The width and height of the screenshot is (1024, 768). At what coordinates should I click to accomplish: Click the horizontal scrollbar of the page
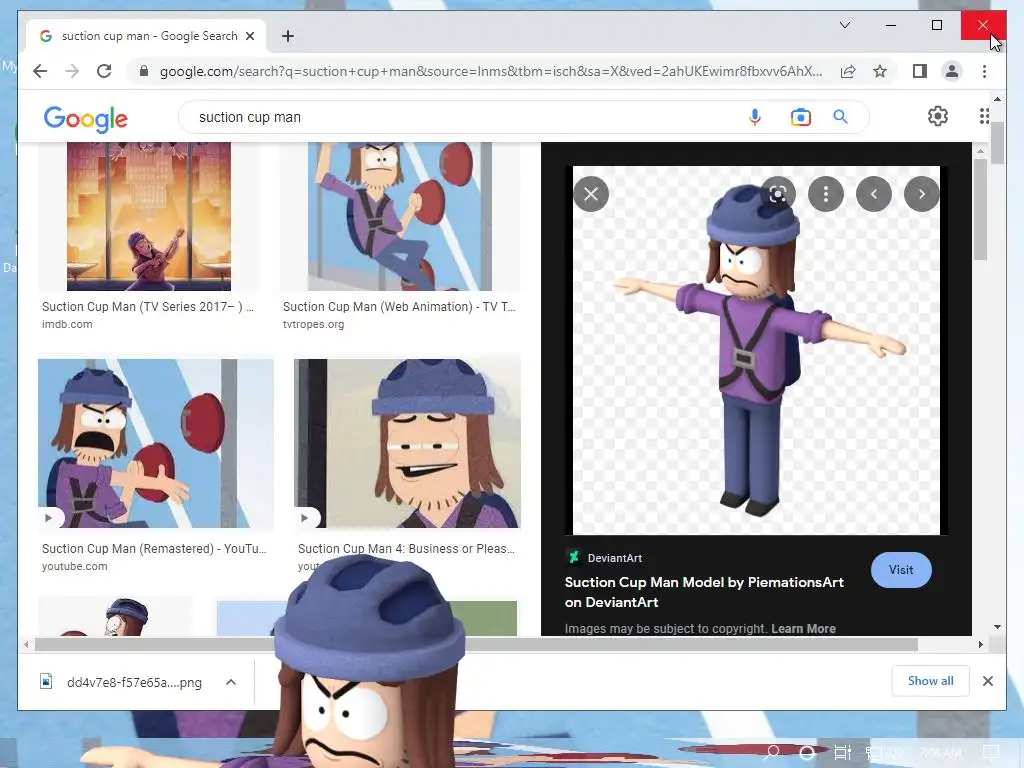point(477,645)
